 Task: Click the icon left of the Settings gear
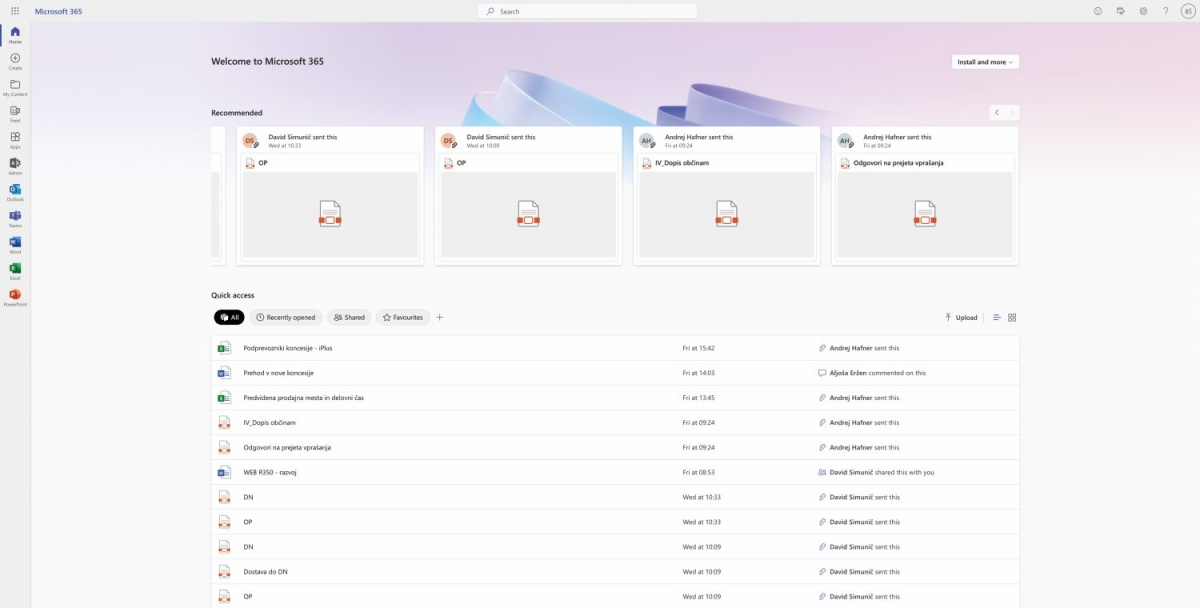[x=1121, y=11]
